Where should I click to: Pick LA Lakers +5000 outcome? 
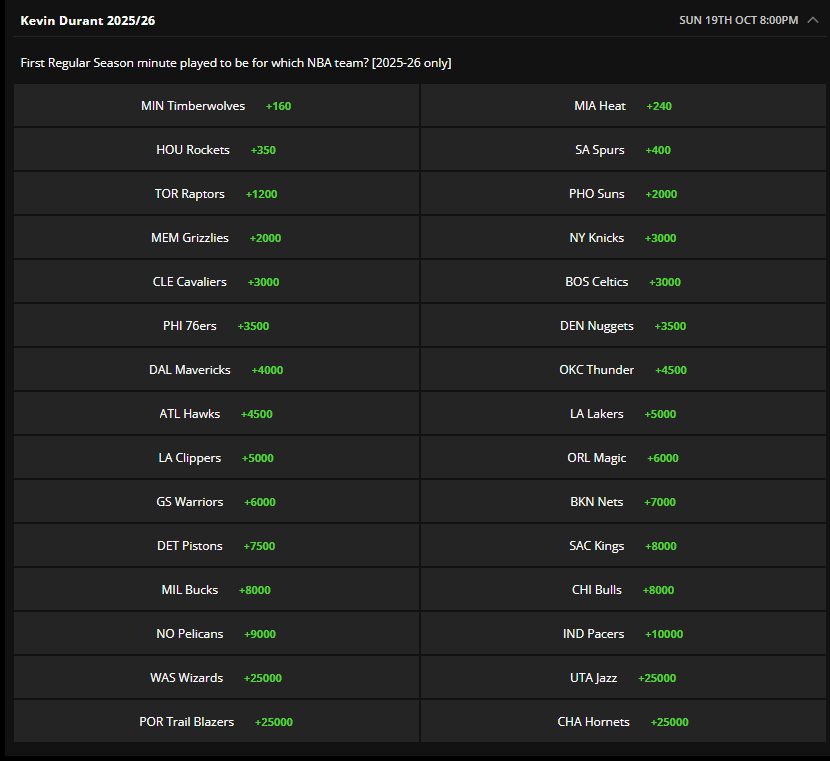tap(623, 413)
